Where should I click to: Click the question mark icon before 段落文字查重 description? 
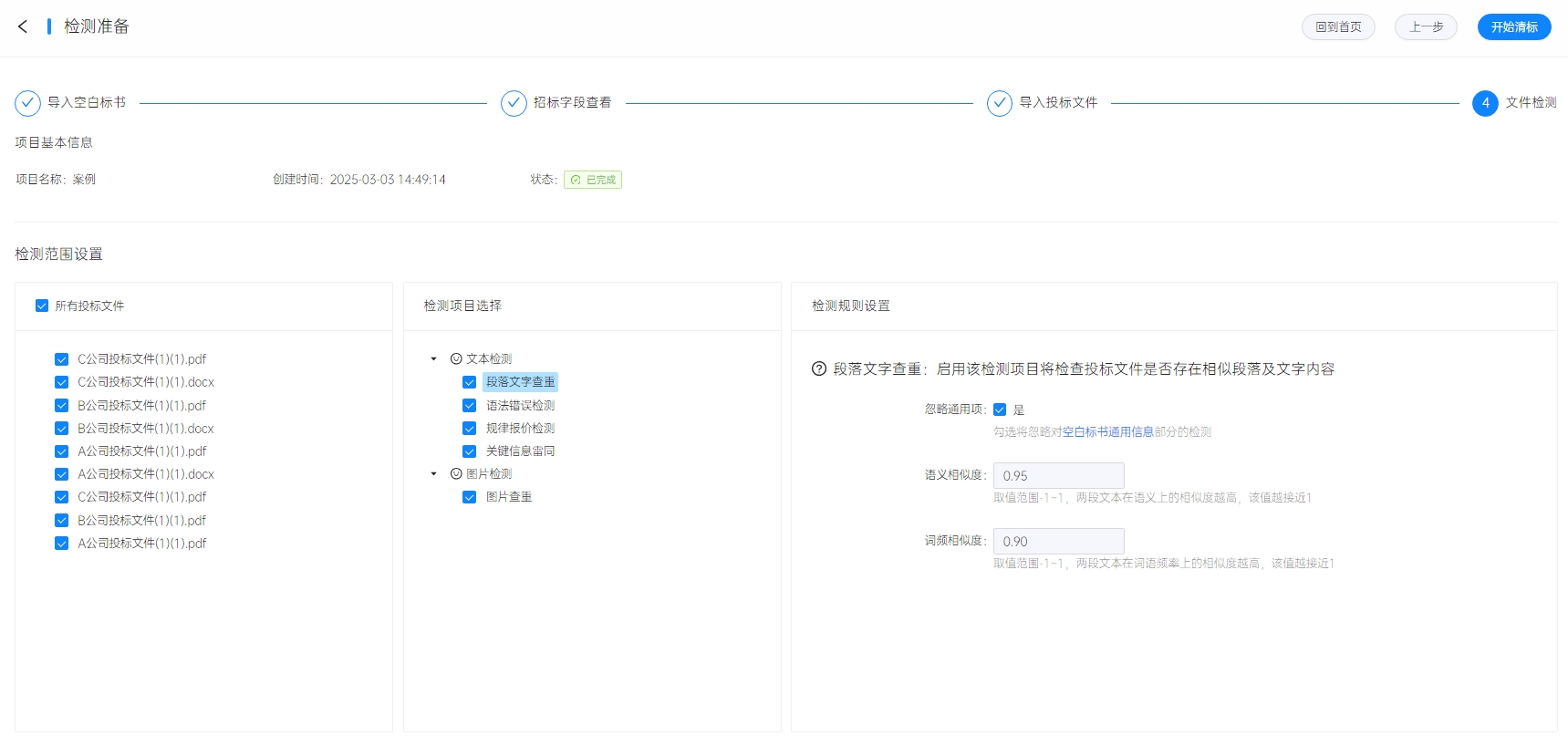819,368
